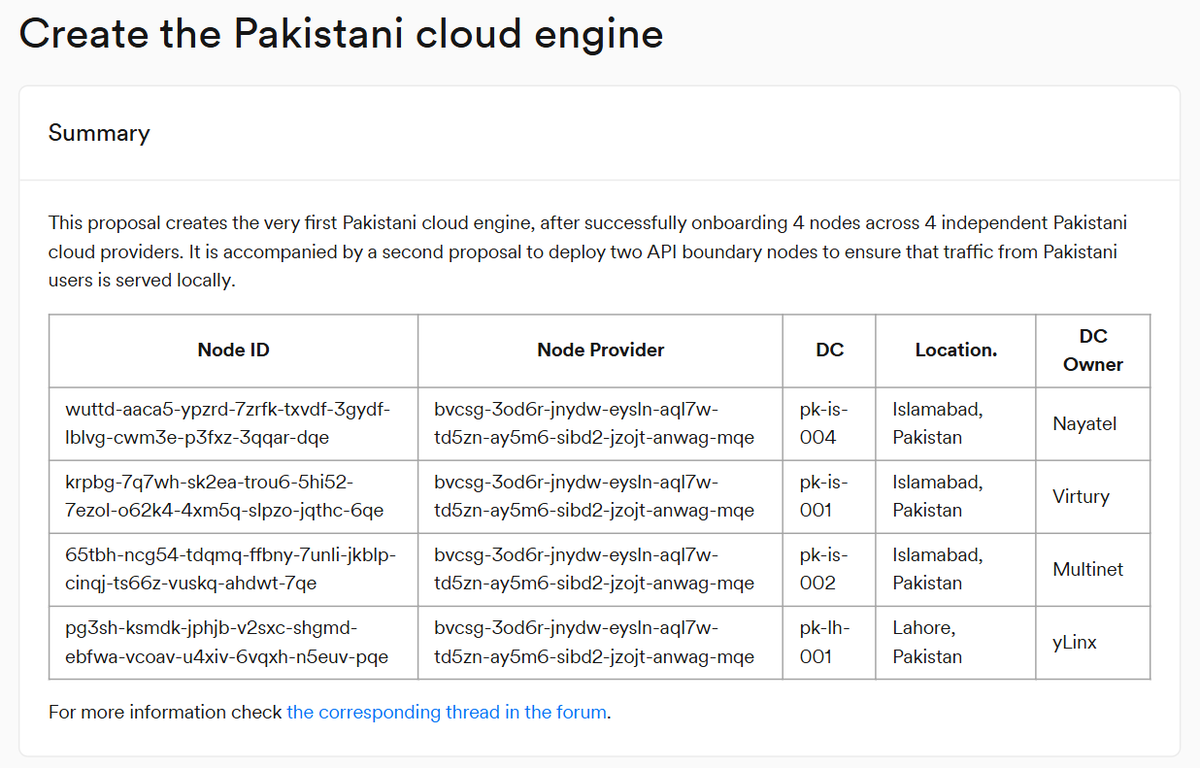The height and width of the screenshot is (768, 1200).
Task: Select node ID starting with 65tbh-ncg54
Action: pyautogui.click(x=229, y=569)
